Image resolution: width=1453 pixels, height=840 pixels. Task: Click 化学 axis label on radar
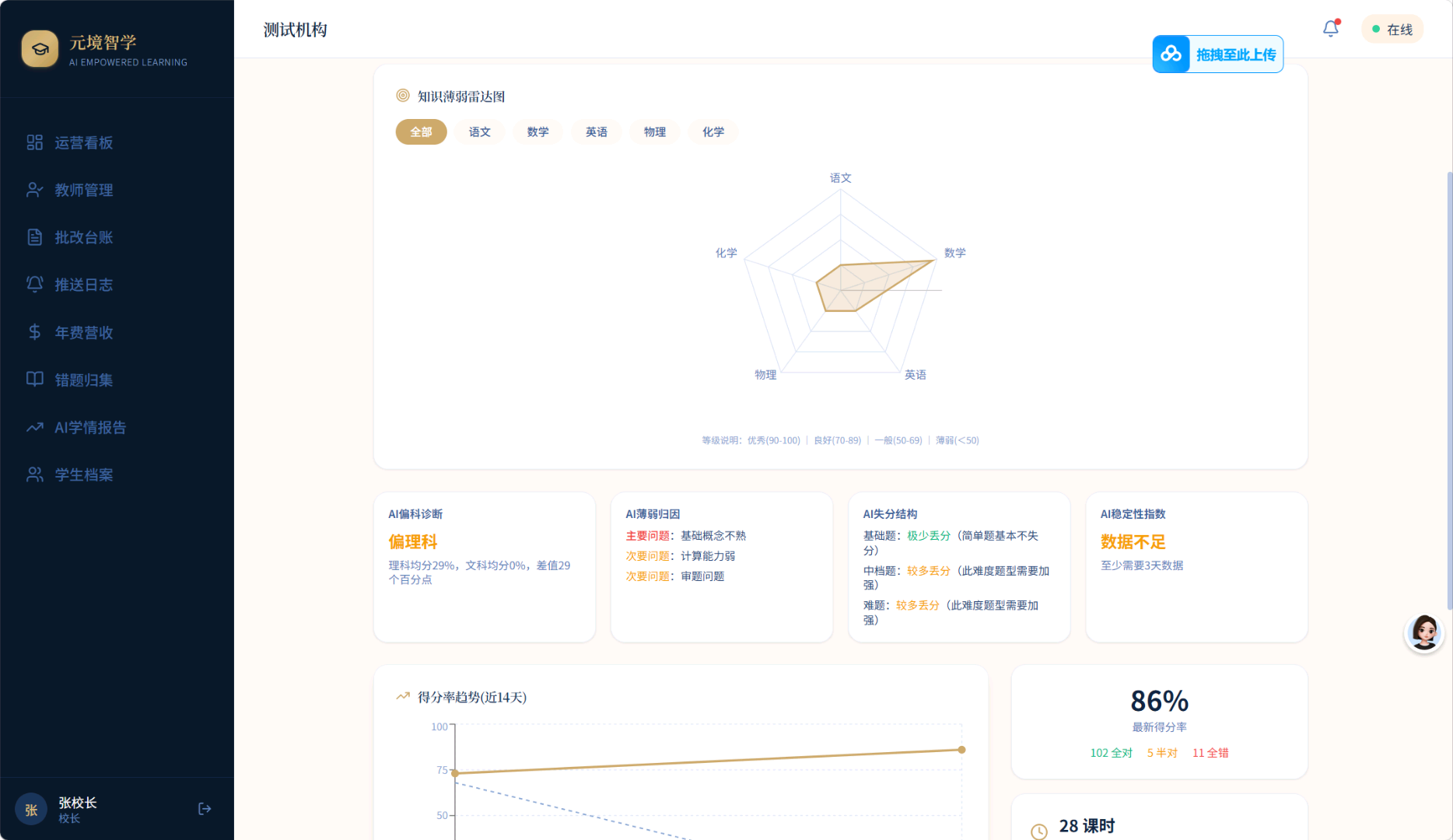pyautogui.click(x=726, y=253)
